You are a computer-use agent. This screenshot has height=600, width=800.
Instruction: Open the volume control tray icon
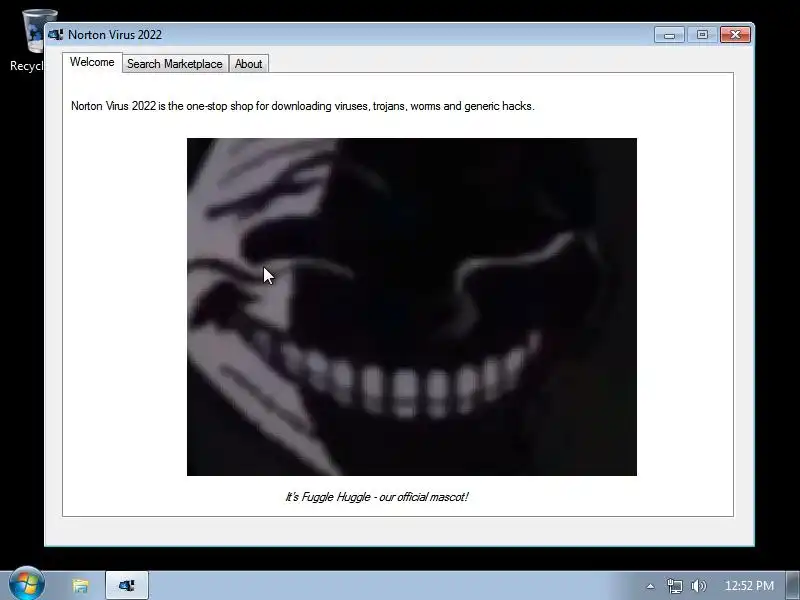click(698, 586)
